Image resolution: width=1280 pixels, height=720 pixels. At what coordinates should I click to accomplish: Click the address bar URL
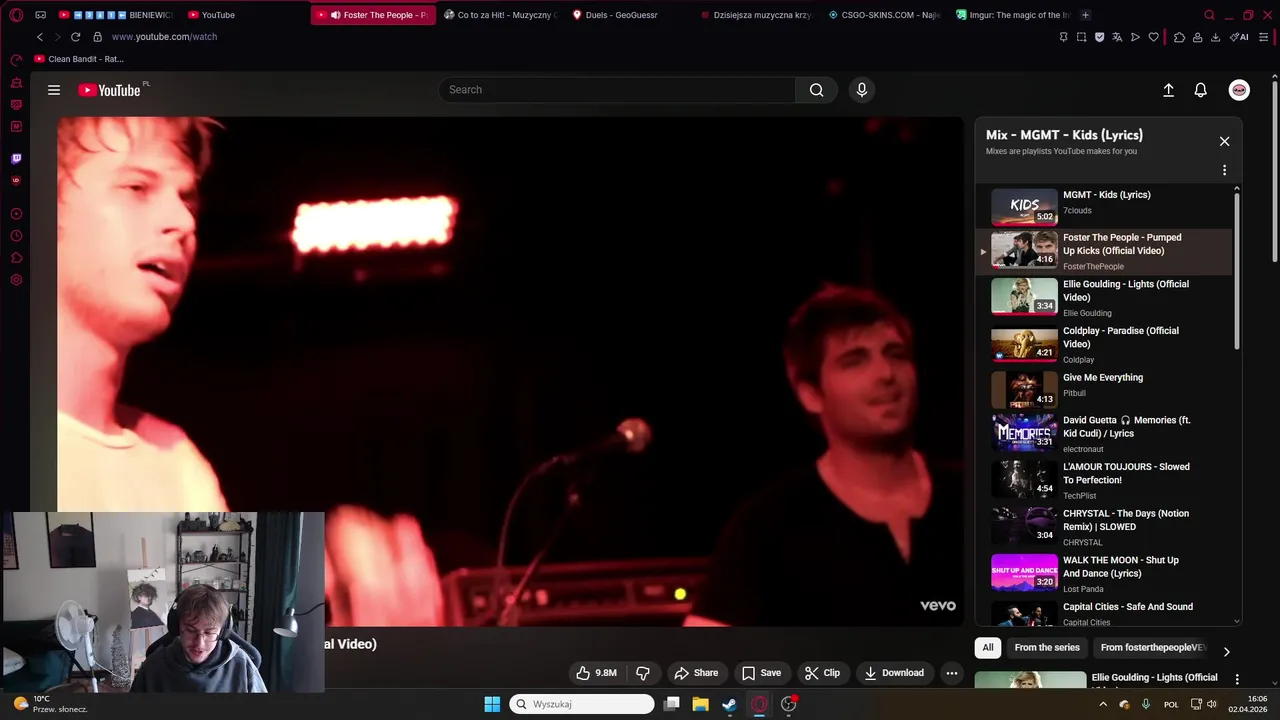click(x=164, y=37)
